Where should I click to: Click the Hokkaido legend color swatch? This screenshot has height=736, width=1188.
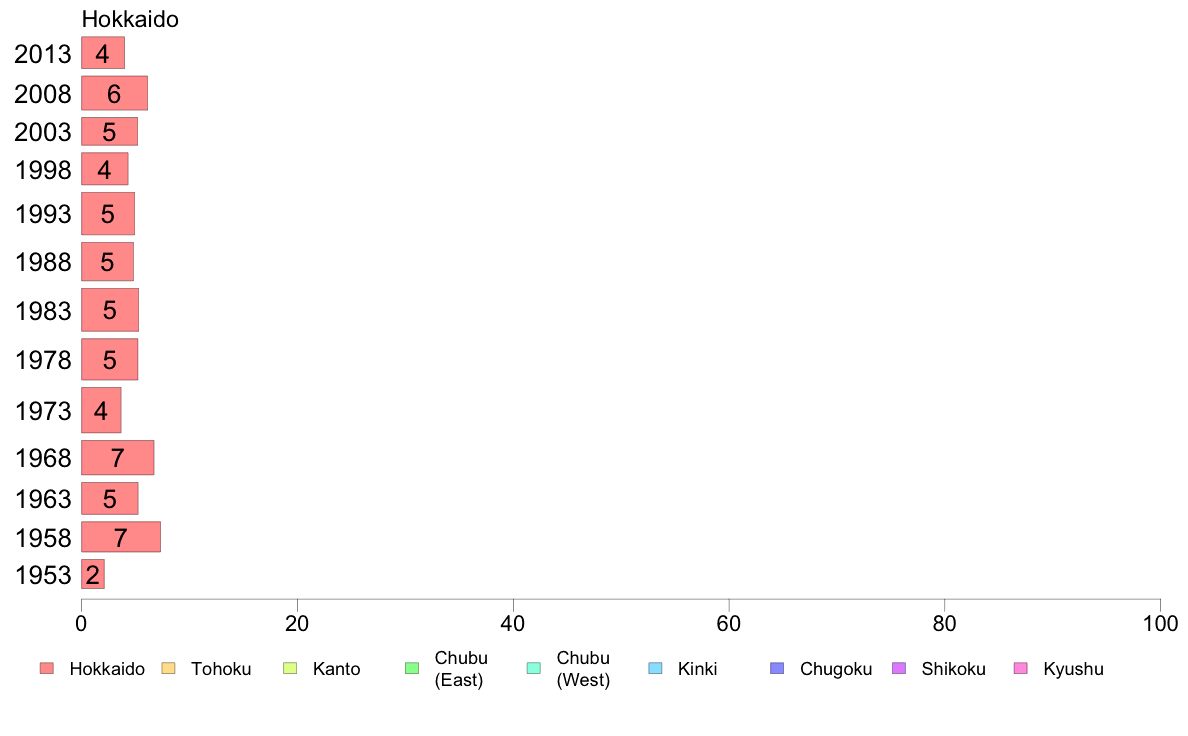point(47,669)
